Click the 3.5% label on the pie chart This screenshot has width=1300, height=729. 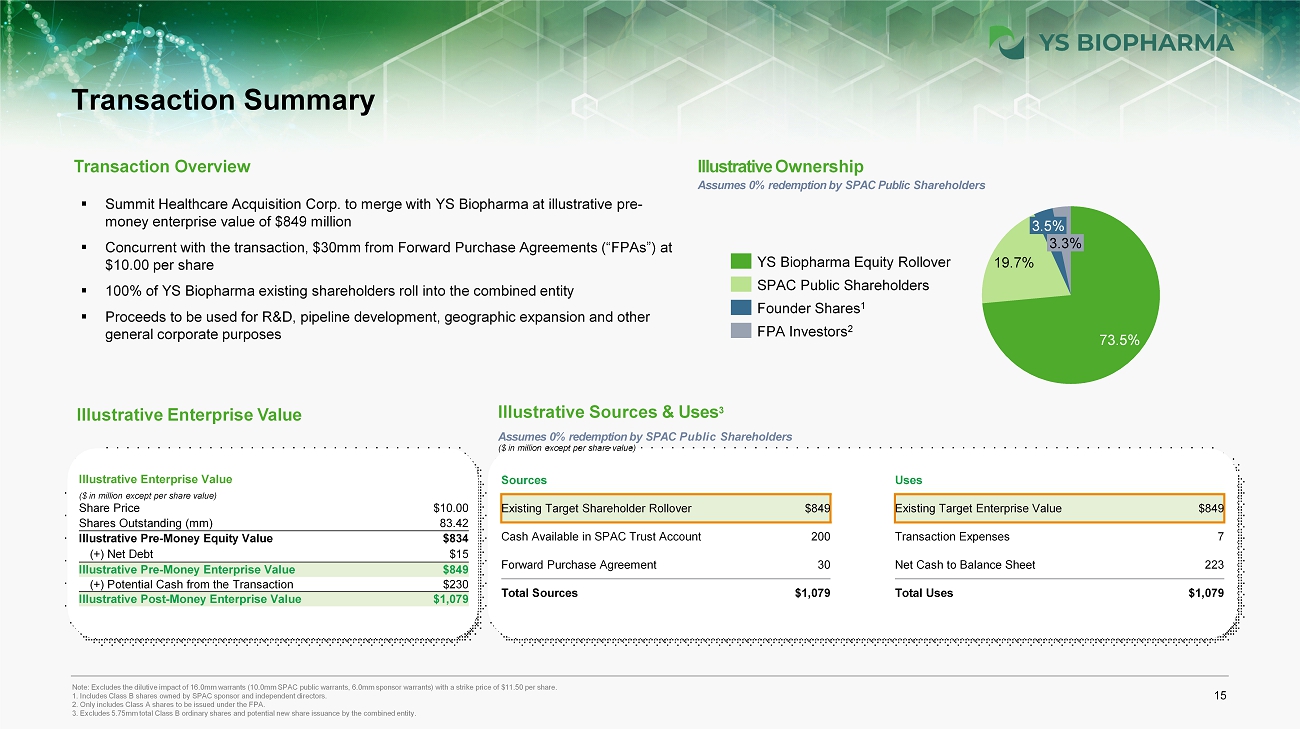click(x=1048, y=225)
